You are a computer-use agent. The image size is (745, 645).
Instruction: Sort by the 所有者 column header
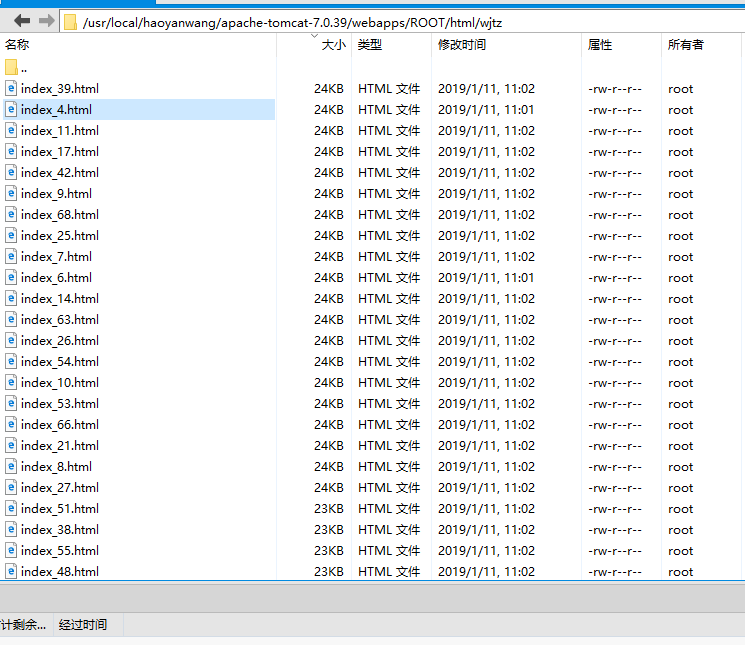pos(701,45)
